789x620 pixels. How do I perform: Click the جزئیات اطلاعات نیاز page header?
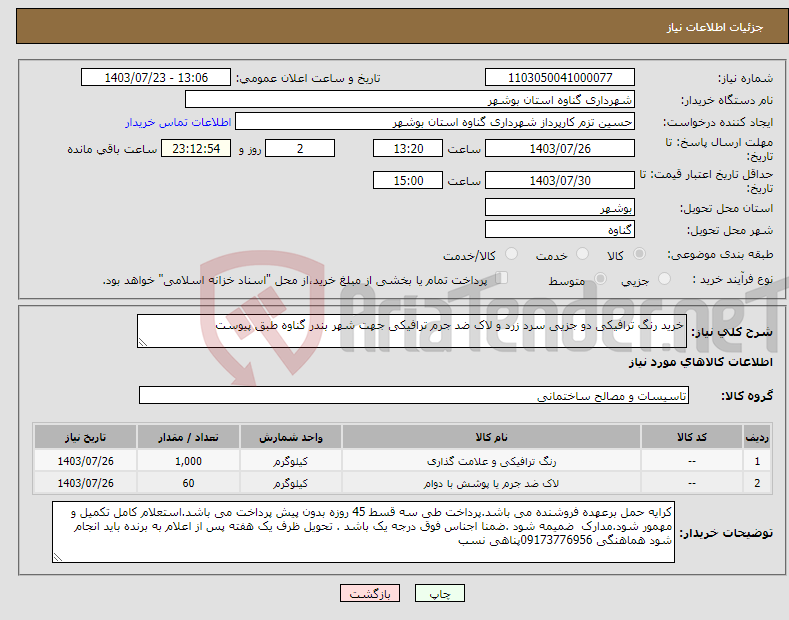(x=715, y=27)
